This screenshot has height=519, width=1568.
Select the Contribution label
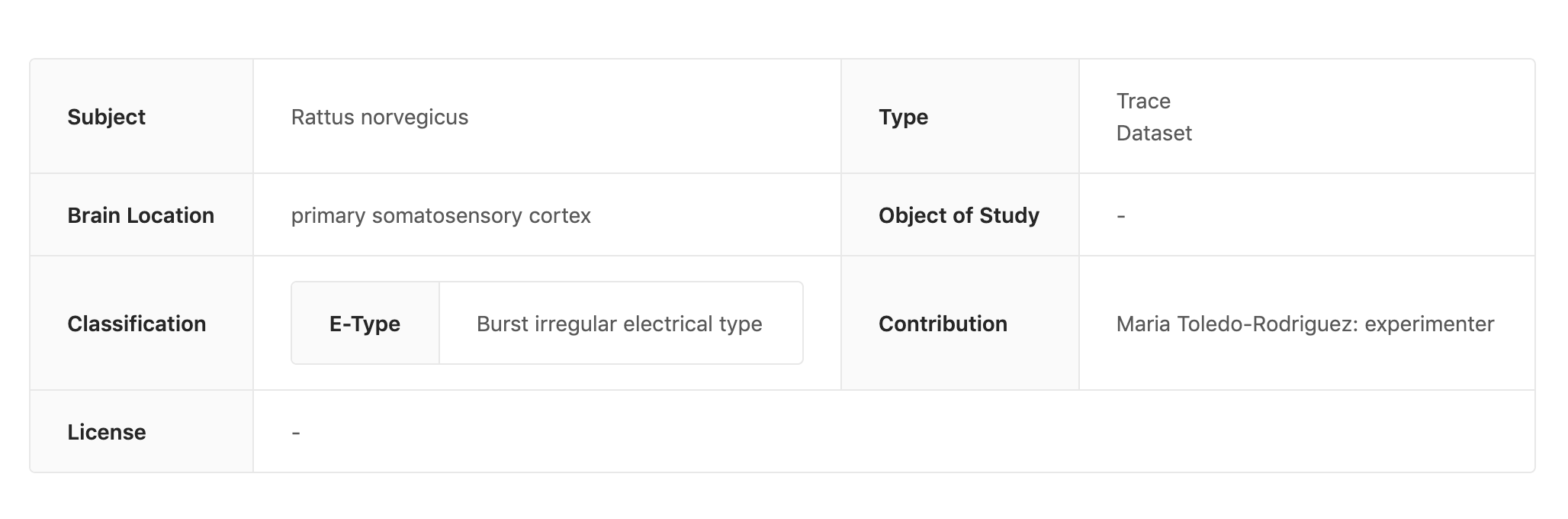point(943,324)
